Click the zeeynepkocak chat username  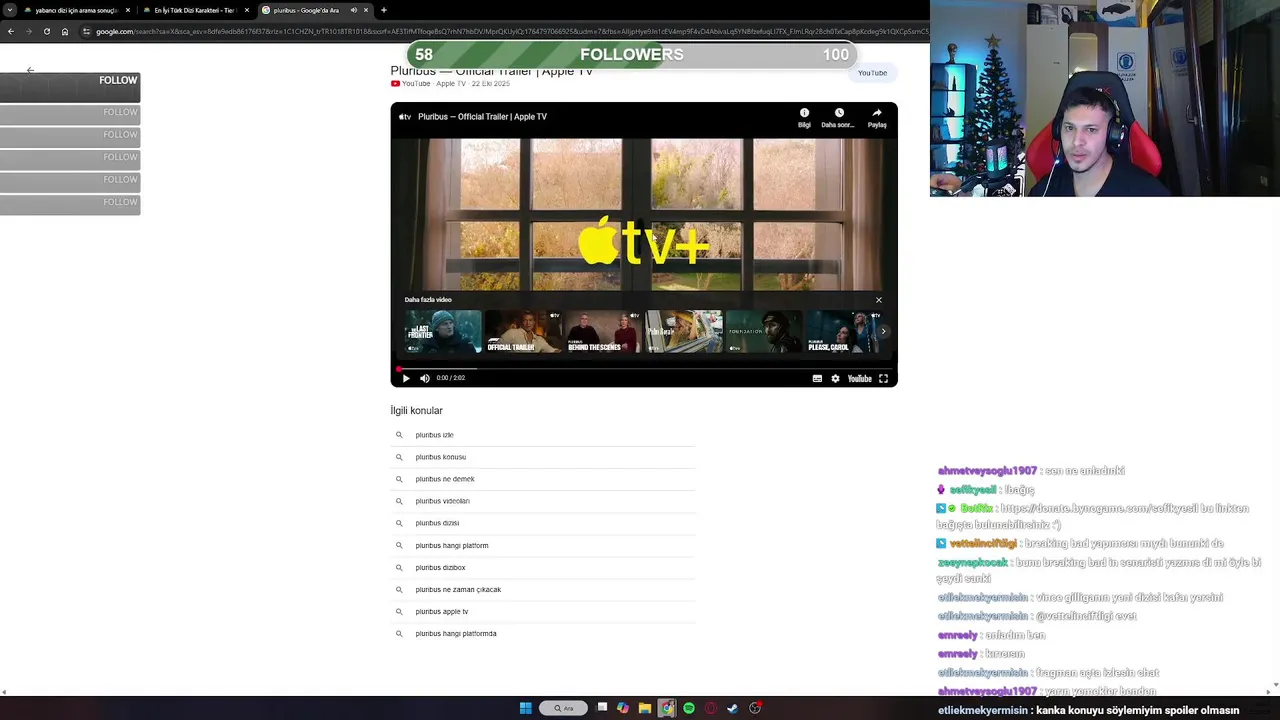(x=972, y=563)
